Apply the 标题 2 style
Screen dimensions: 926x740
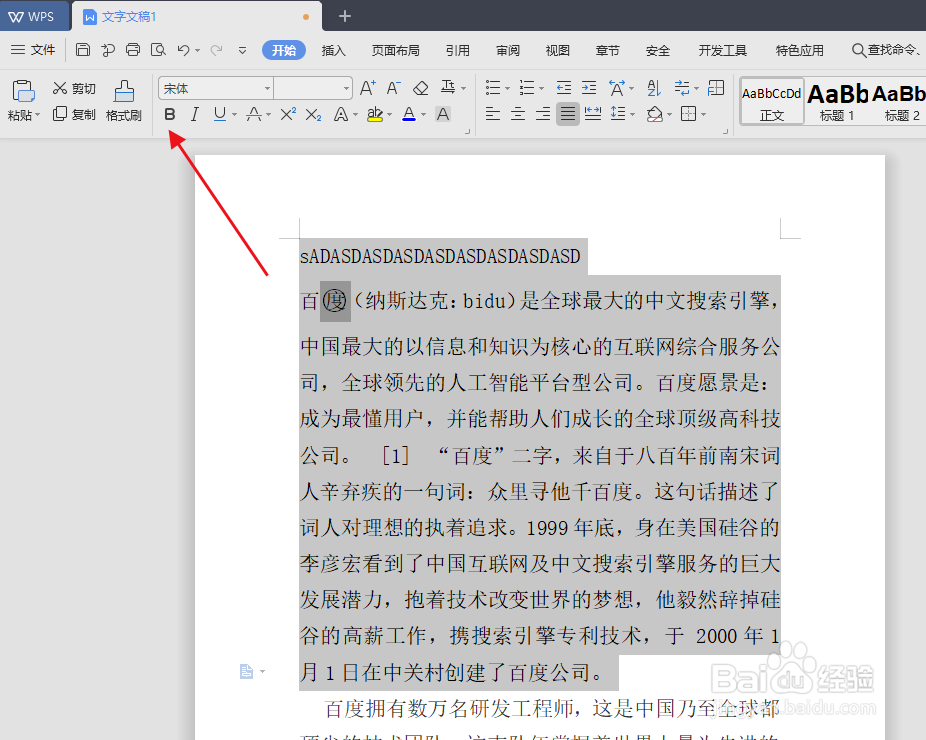(899, 102)
